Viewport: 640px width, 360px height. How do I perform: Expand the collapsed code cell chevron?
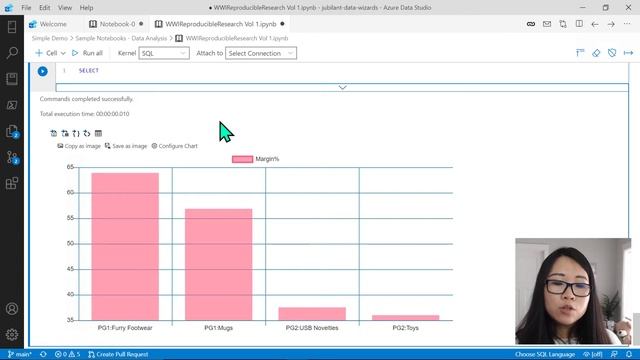point(342,87)
